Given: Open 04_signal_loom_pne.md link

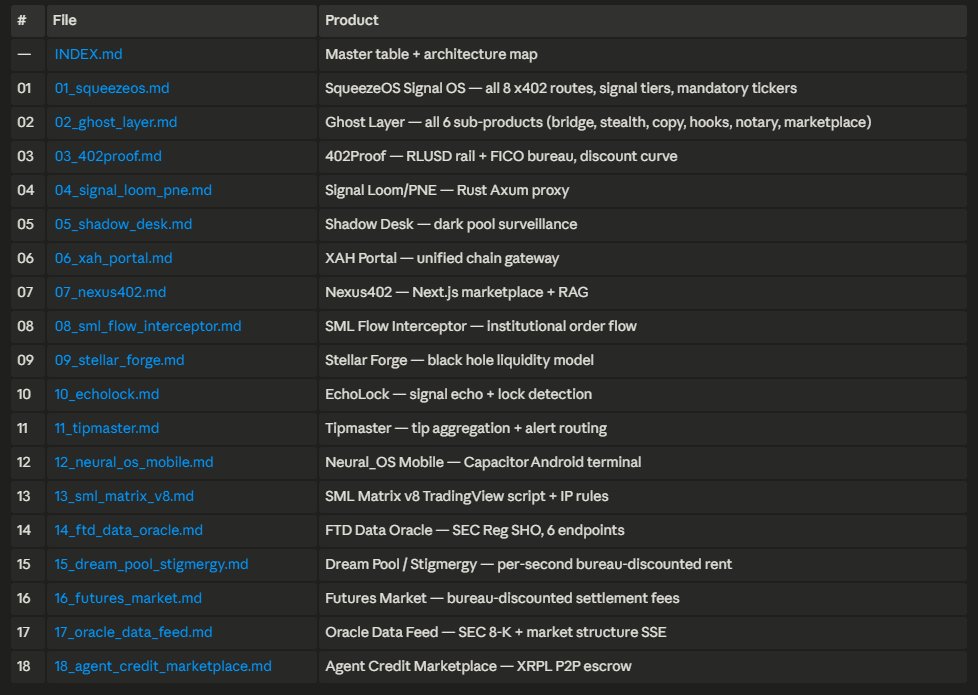Looking at the screenshot, I should point(133,190).
